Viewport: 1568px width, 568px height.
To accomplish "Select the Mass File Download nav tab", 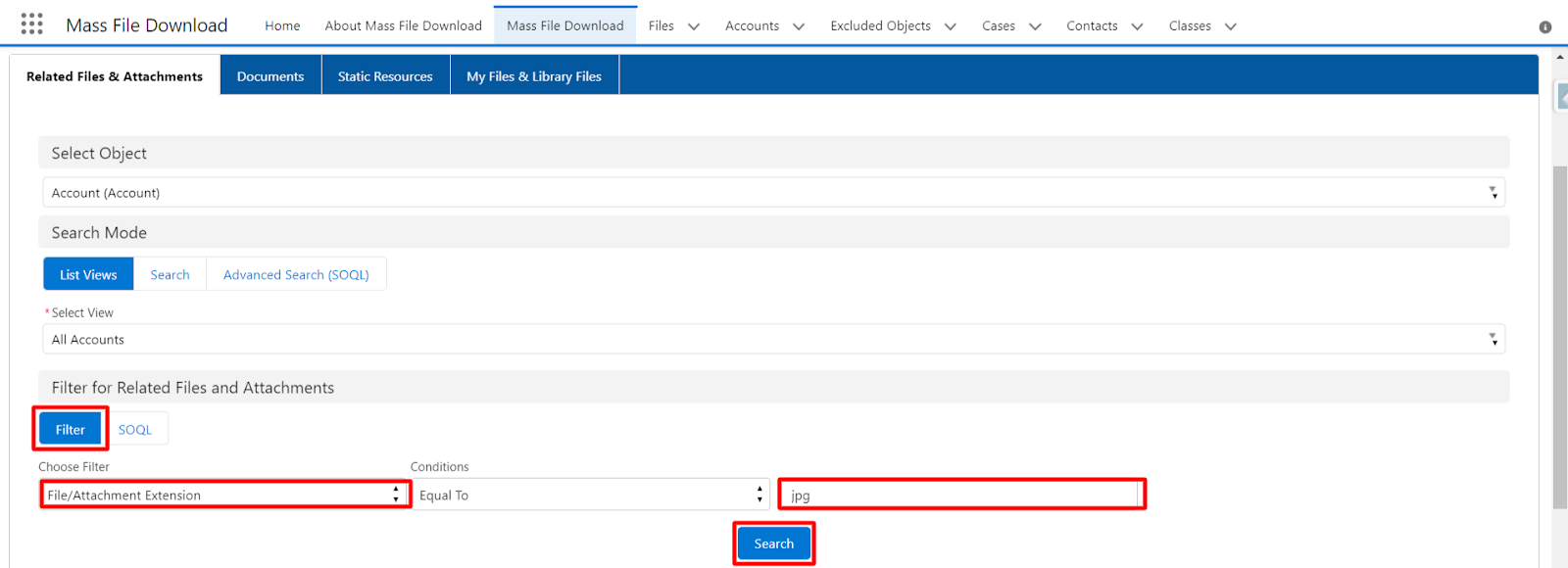I will tap(565, 25).
